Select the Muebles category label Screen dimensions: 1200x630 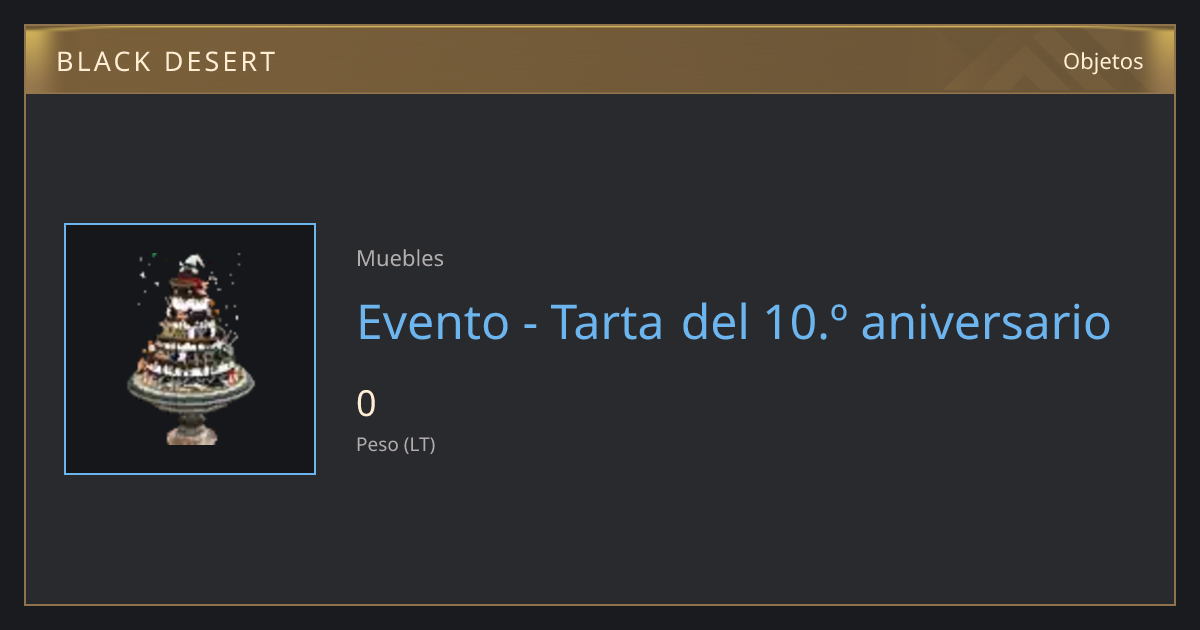coord(400,258)
